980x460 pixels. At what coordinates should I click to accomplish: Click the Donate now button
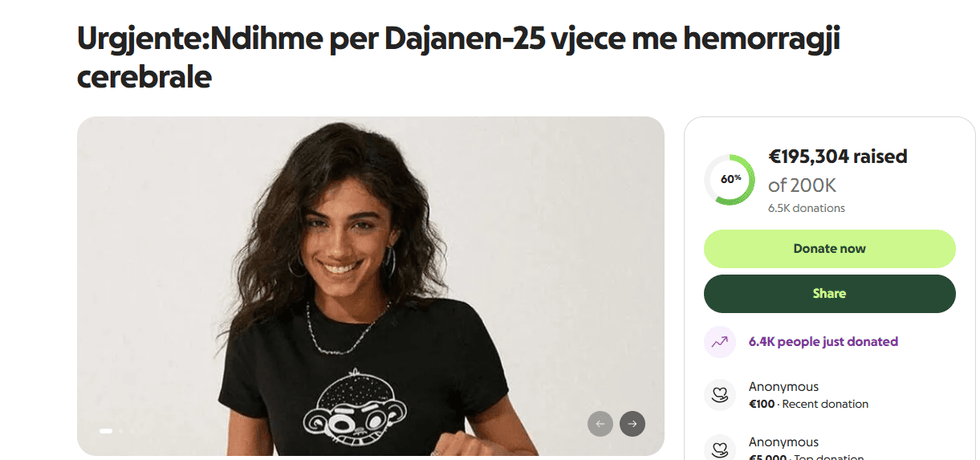tap(829, 249)
